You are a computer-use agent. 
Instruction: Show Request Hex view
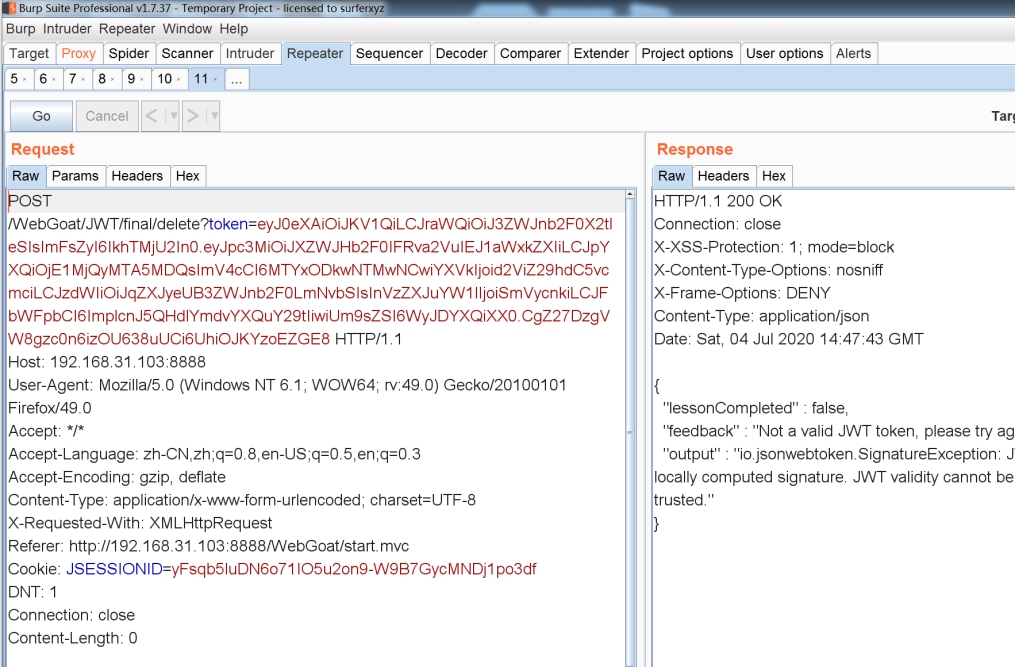(188, 176)
